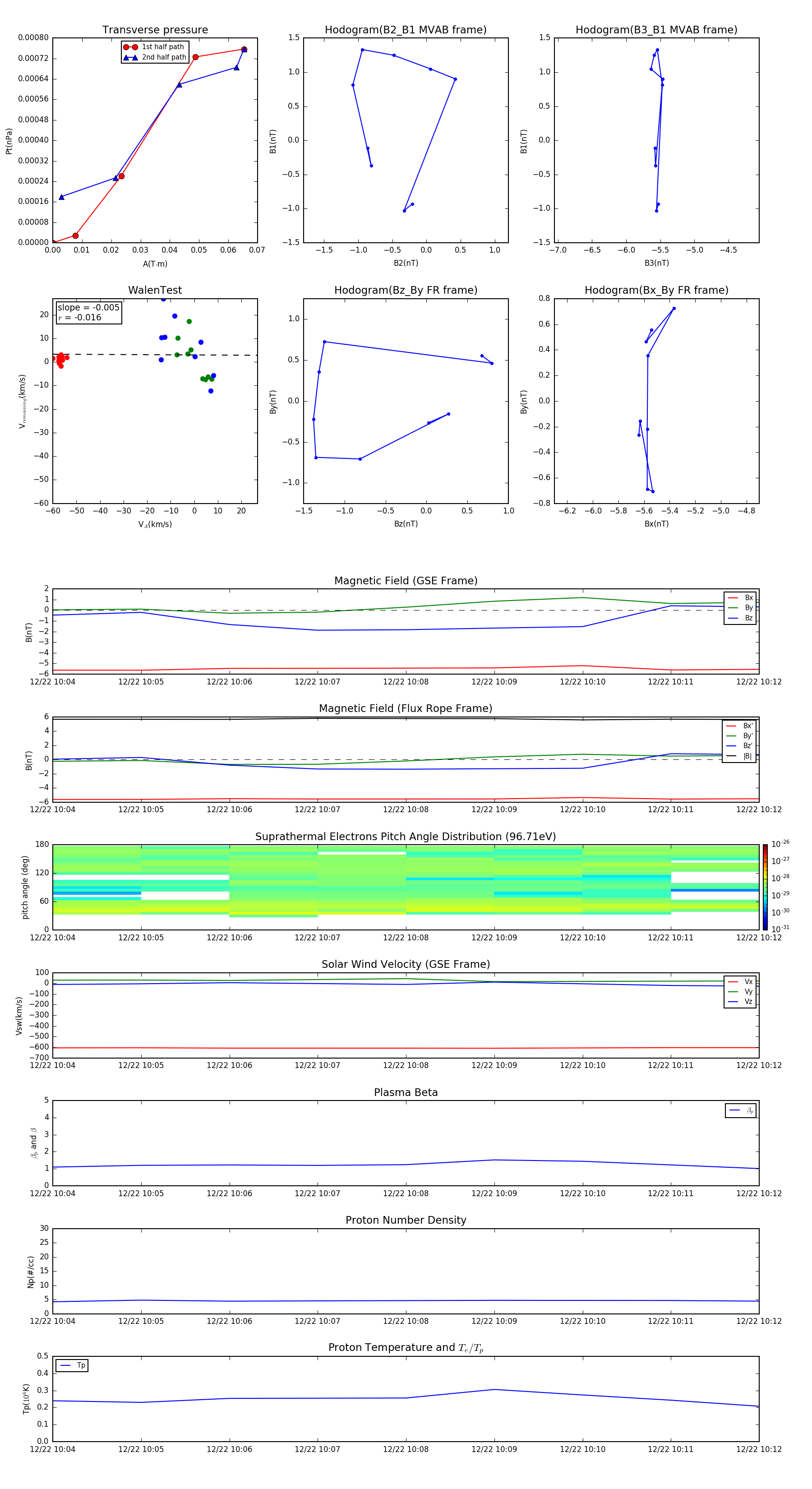Click the 'Bx(nT)' x-axis label
This screenshot has height=1489, width=812.
[656, 524]
